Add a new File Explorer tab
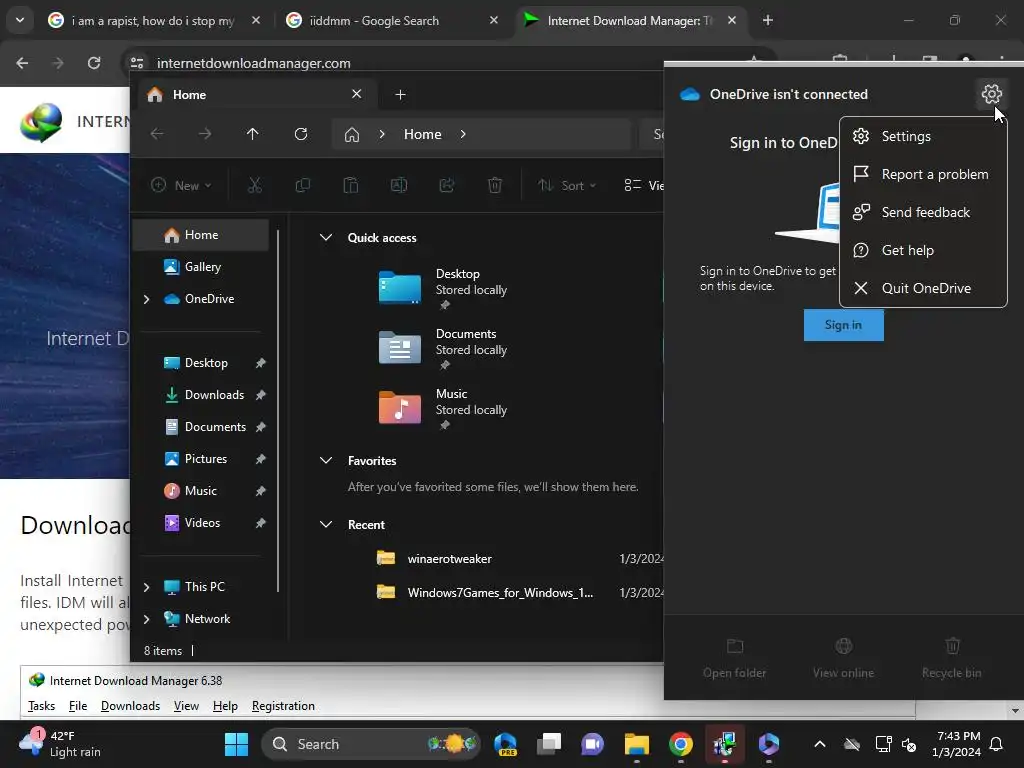The width and height of the screenshot is (1024, 768). [400, 95]
